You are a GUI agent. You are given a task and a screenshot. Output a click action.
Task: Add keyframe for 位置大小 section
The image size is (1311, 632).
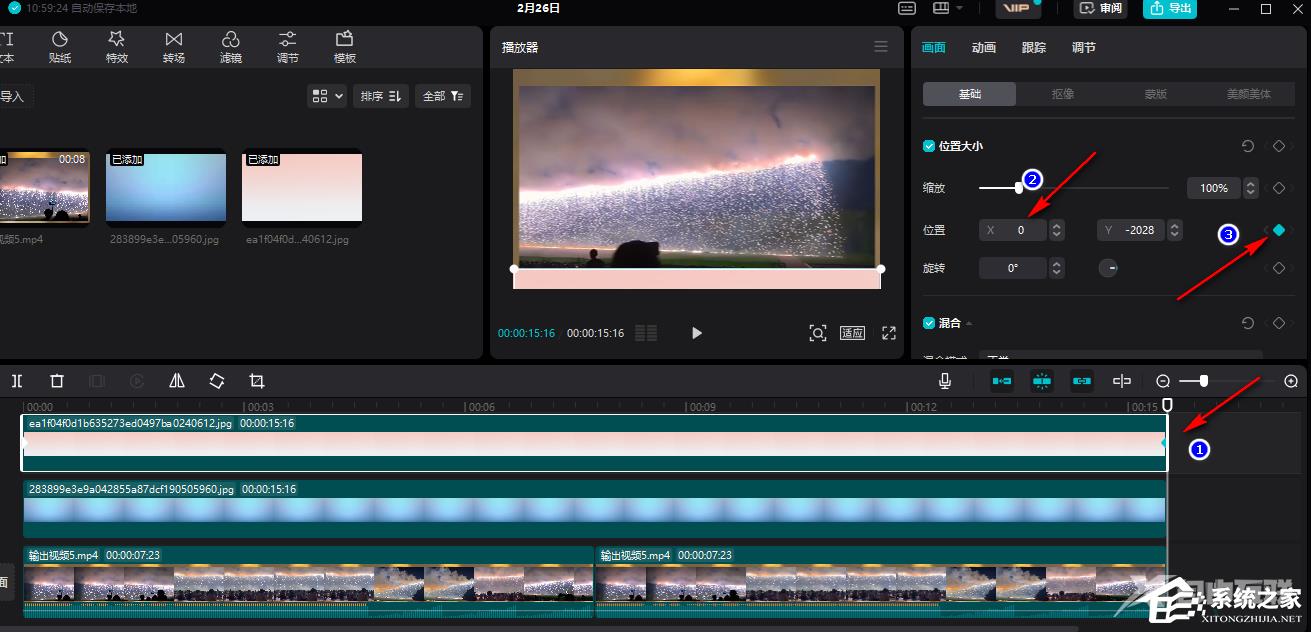point(1279,146)
